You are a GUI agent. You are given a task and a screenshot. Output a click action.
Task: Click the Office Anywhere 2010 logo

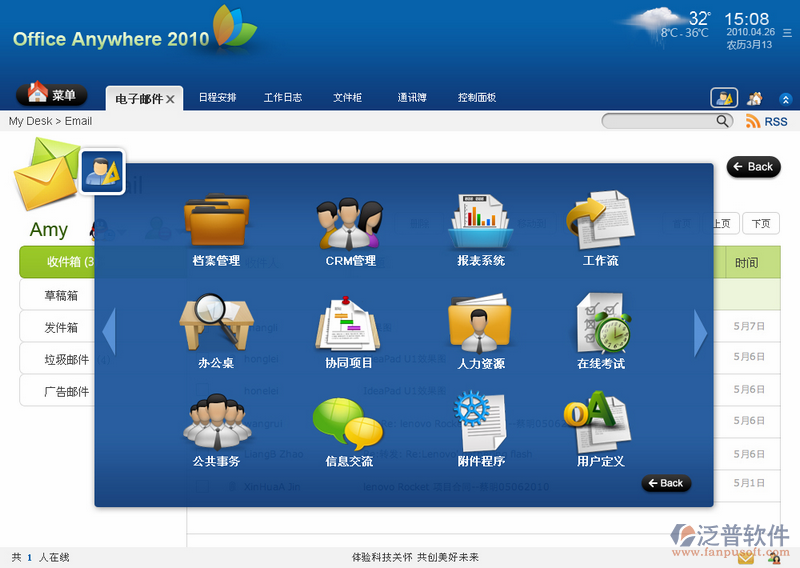click(x=135, y=31)
